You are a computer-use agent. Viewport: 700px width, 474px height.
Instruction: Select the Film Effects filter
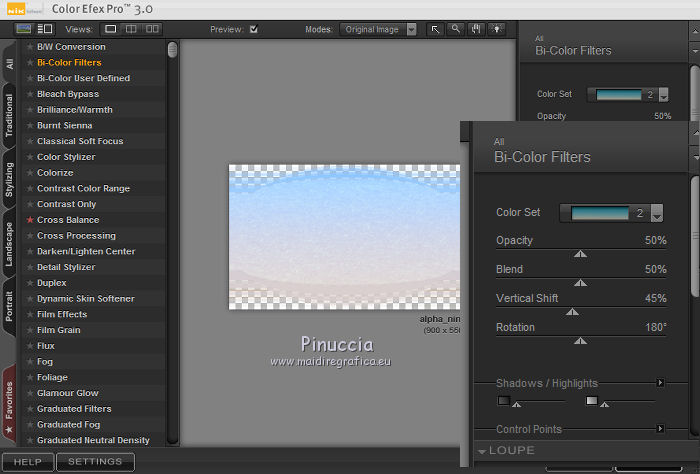point(62,314)
